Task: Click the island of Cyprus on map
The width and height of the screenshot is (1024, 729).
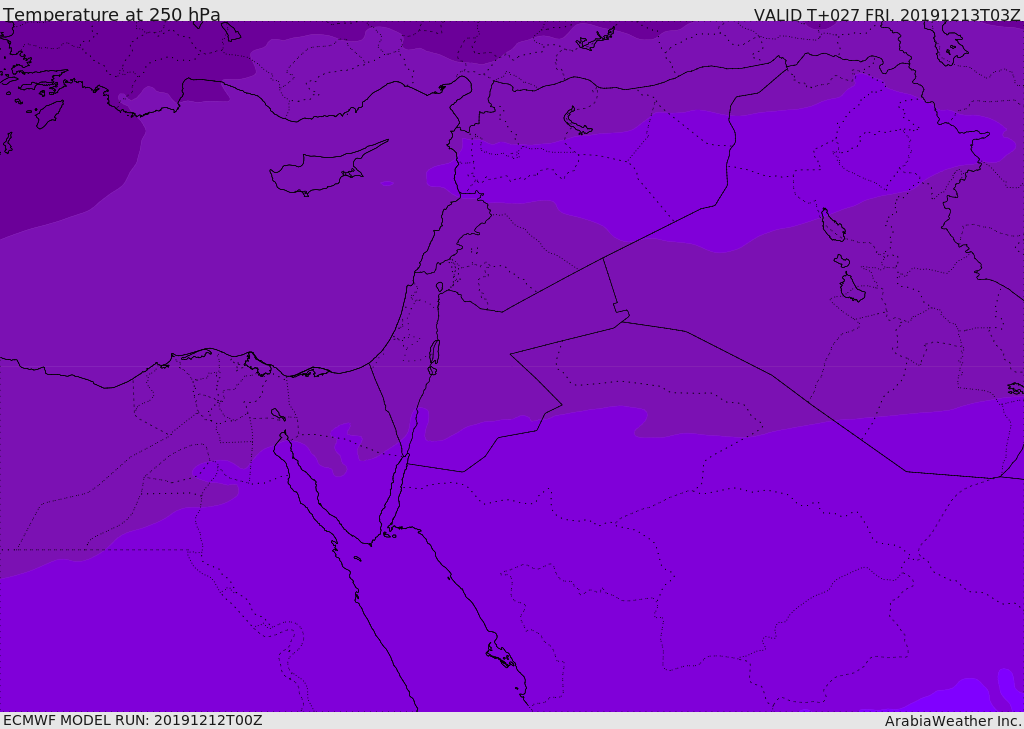Action: click(328, 168)
